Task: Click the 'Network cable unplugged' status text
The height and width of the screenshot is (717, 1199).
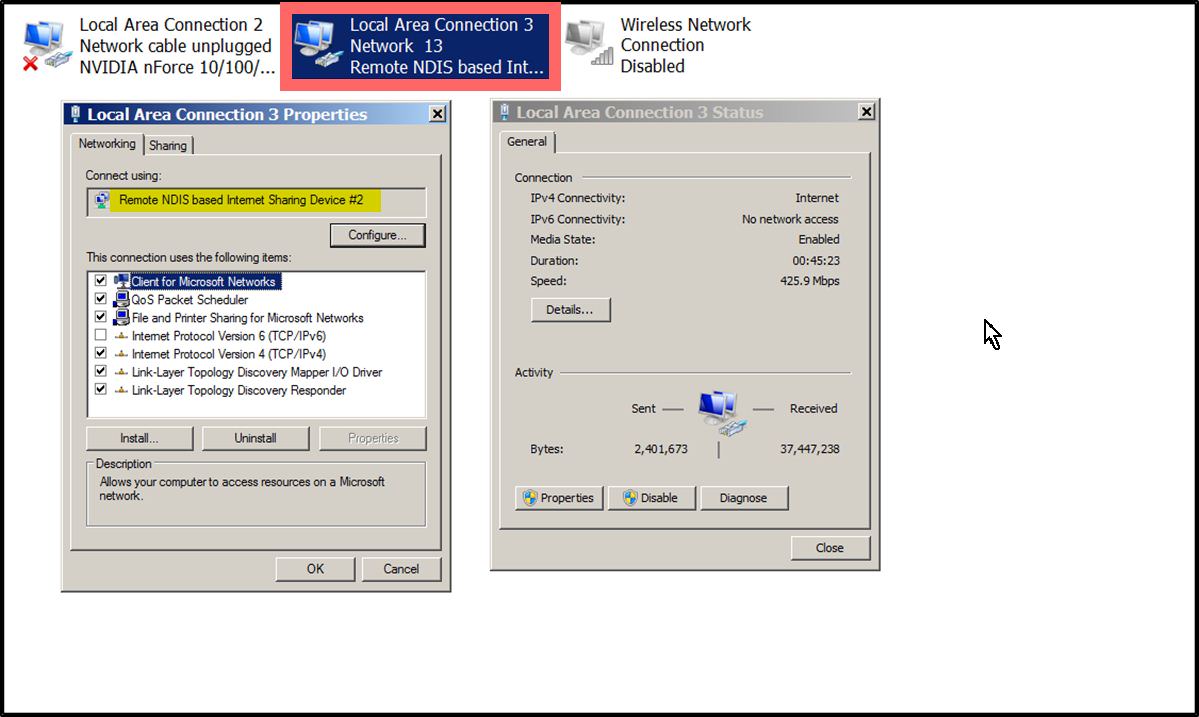Action: point(175,46)
